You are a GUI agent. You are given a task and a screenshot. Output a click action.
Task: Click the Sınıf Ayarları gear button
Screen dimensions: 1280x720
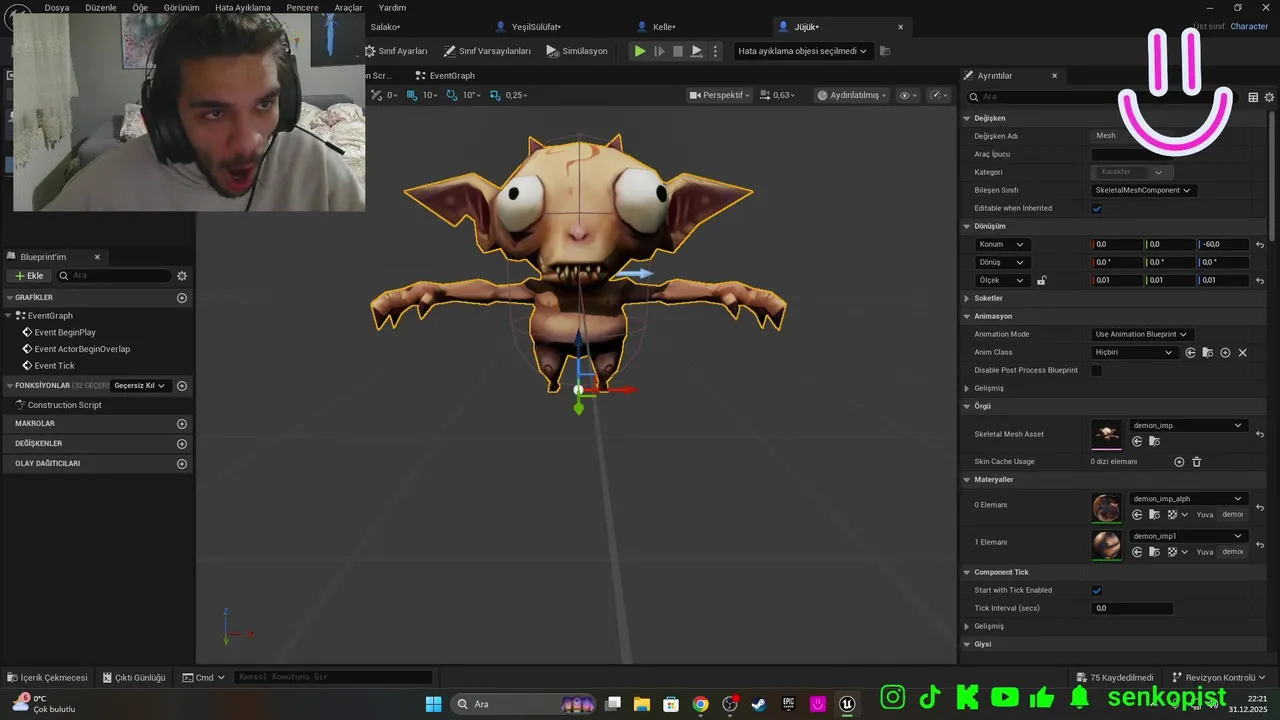click(x=396, y=51)
